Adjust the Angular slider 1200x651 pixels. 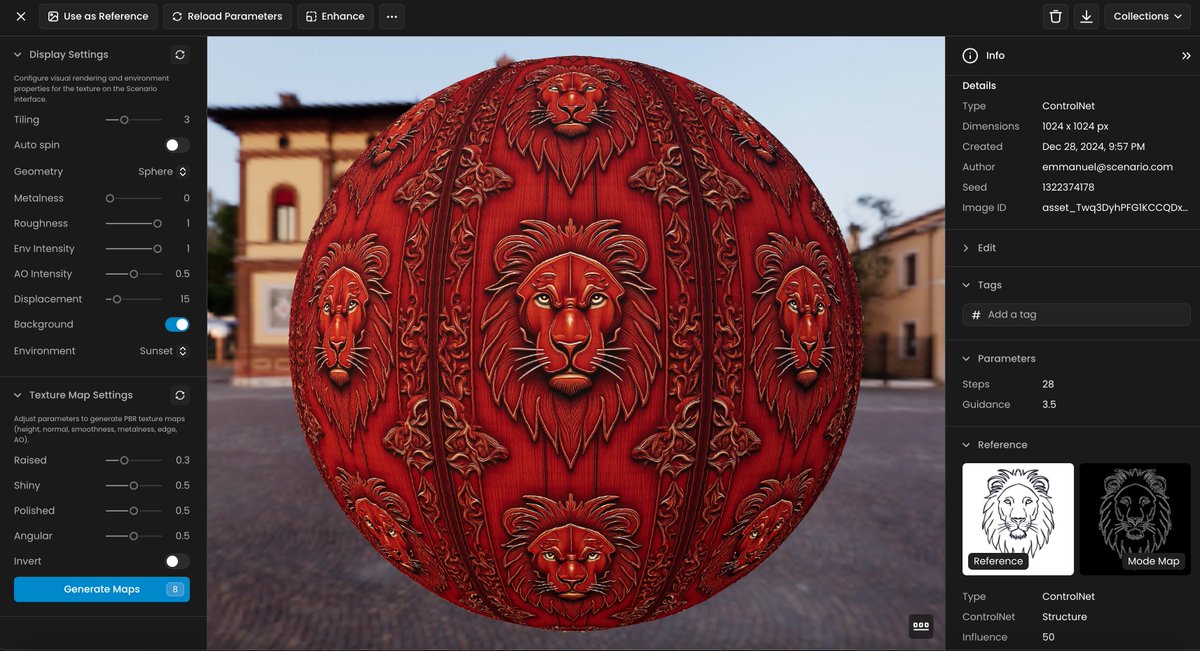[134, 536]
